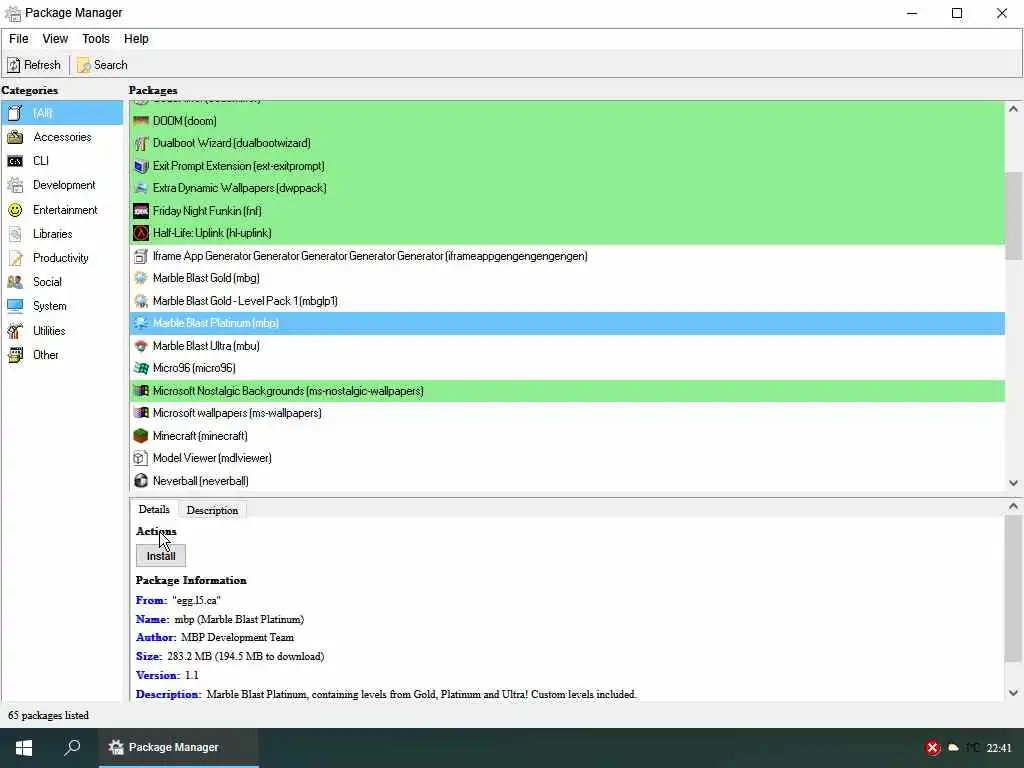Click the Half-Life: Uplink icon

point(140,233)
